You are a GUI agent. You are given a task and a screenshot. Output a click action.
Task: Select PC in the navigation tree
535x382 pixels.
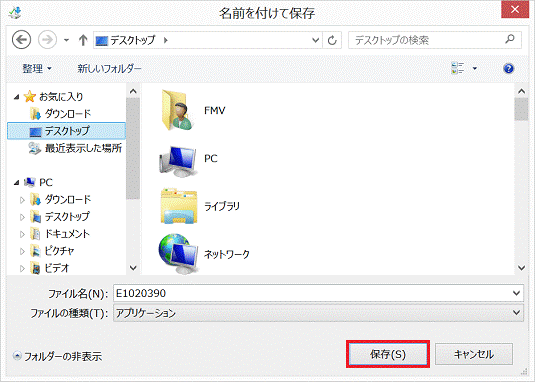pos(39,182)
